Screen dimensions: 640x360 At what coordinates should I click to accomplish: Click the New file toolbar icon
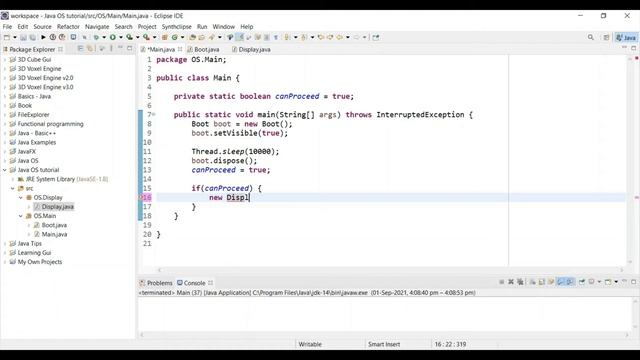click(7, 37)
